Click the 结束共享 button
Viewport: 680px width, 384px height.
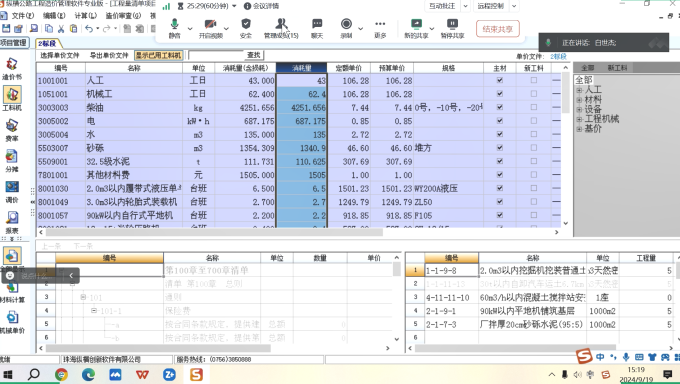(497, 29)
